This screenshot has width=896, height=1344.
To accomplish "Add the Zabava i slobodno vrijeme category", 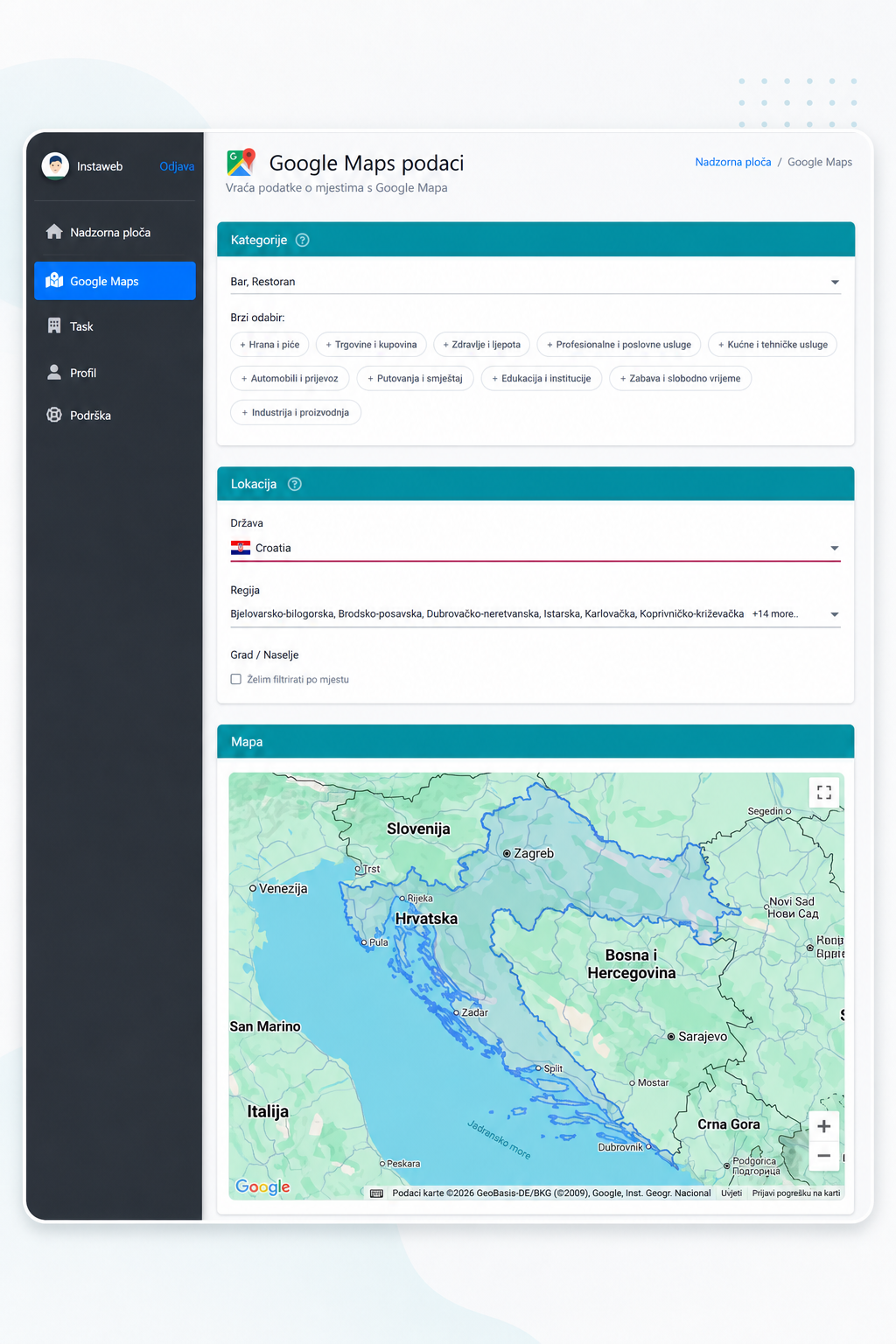I will (x=680, y=379).
